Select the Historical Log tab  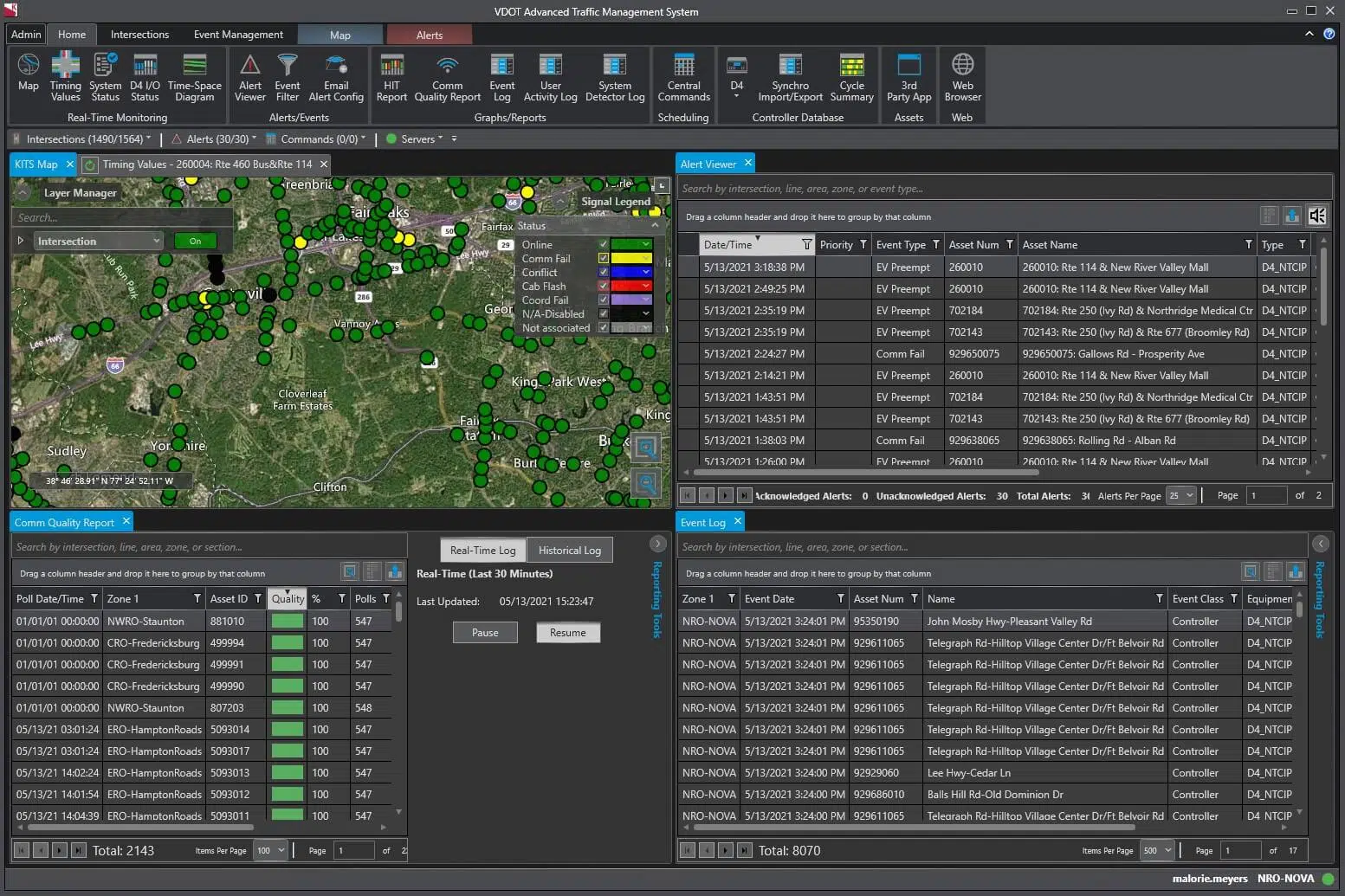[x=569, y=551]
